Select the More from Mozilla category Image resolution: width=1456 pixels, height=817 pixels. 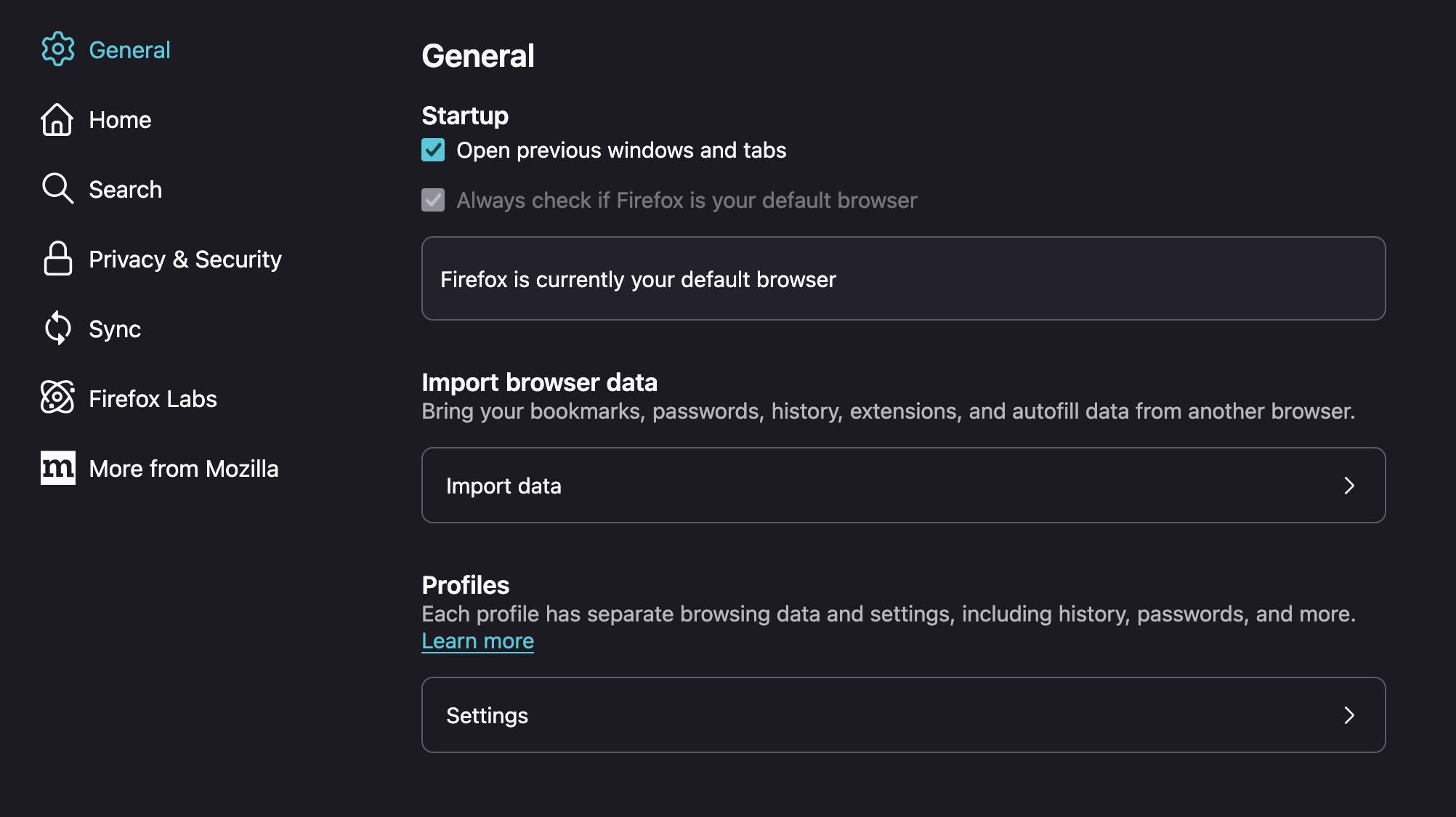183,469
